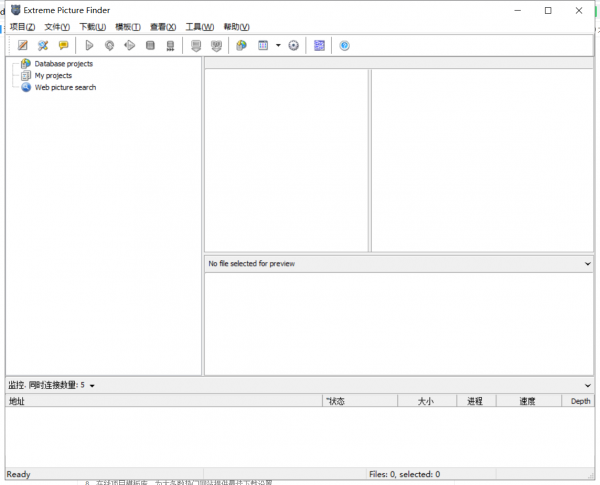Sort by 速度 column header
The height and width of the screenshot is (485, 600).
point(528,401)
